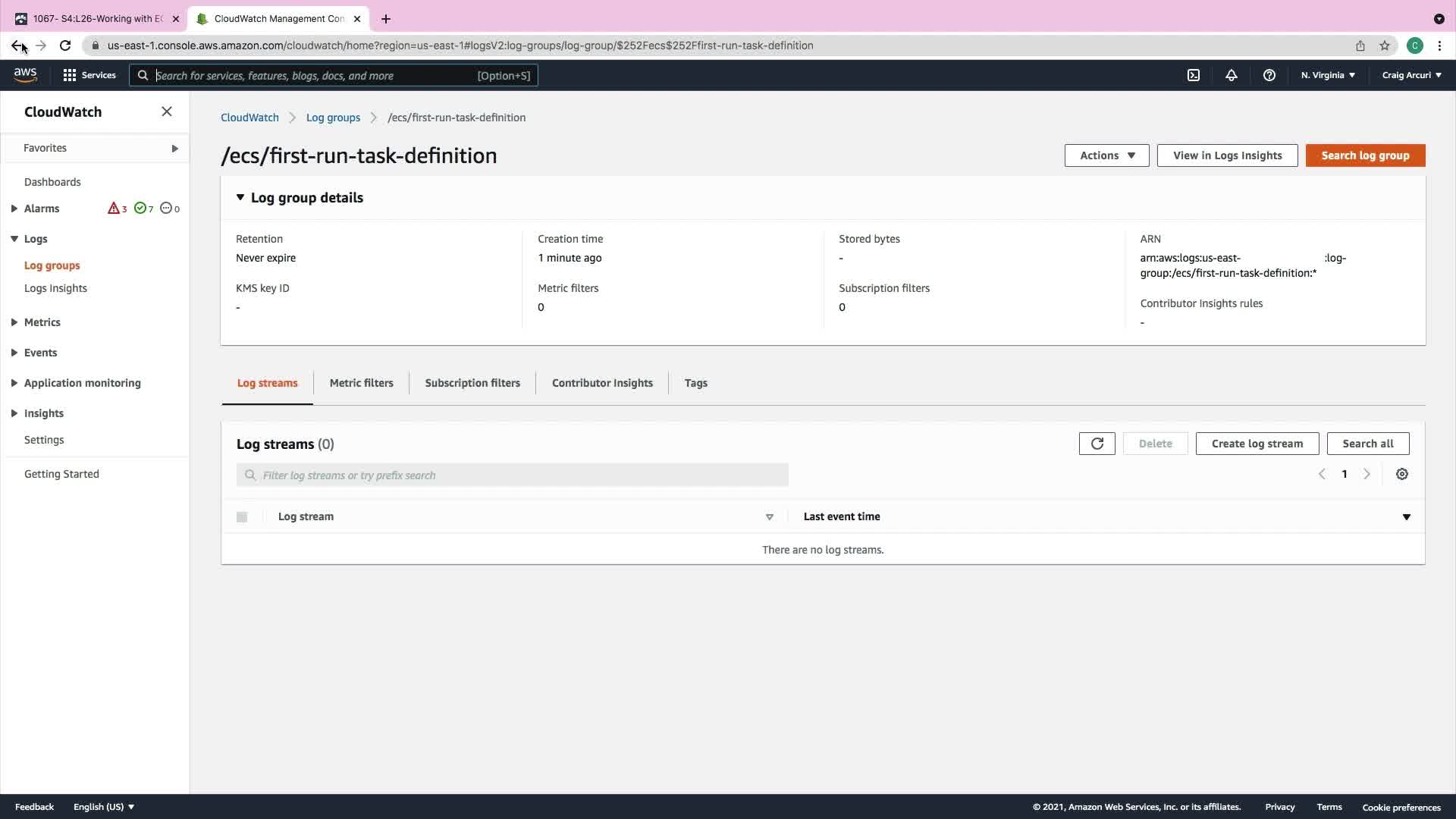
Task: Switch to the Subscription filters tab
Action: click(x=472, y=383)
